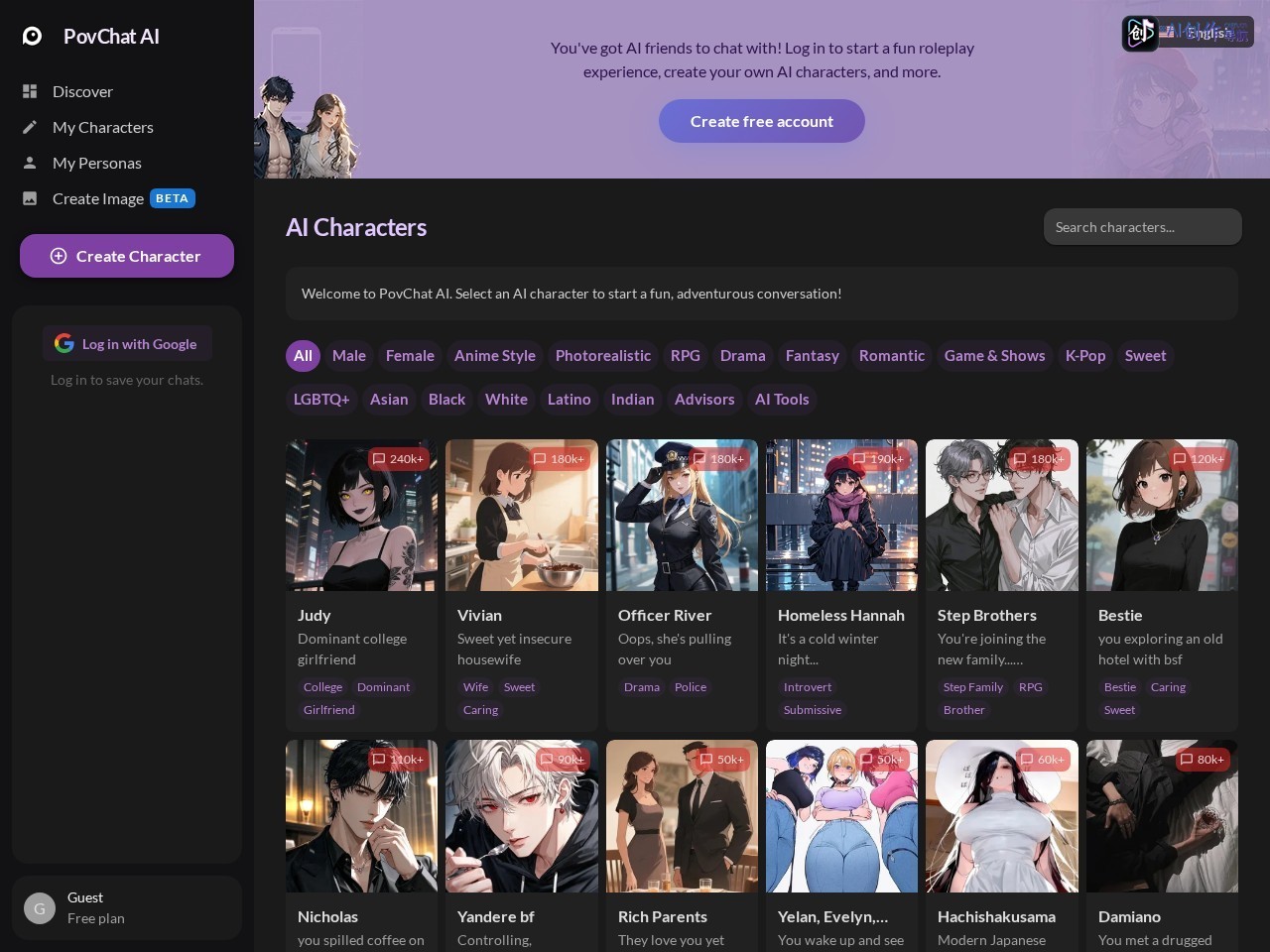
Task: Click the plus icon in Create Character
Action: point(59,256)
